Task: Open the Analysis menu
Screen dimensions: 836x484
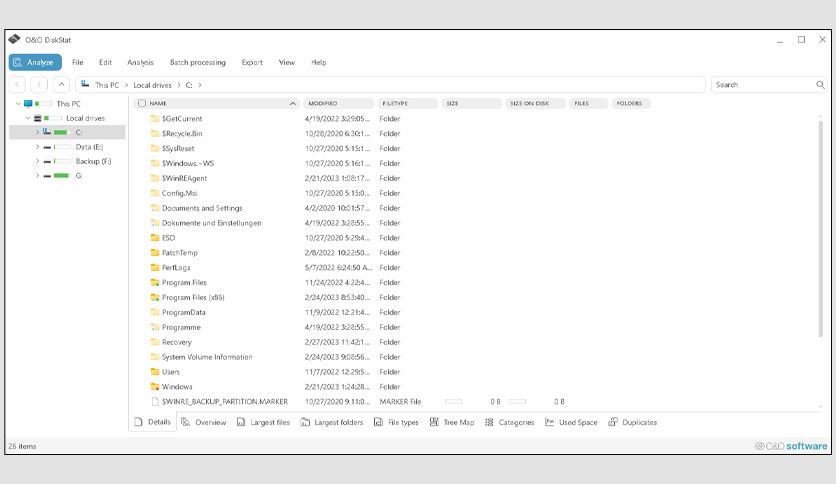Action: pos(140,62)
